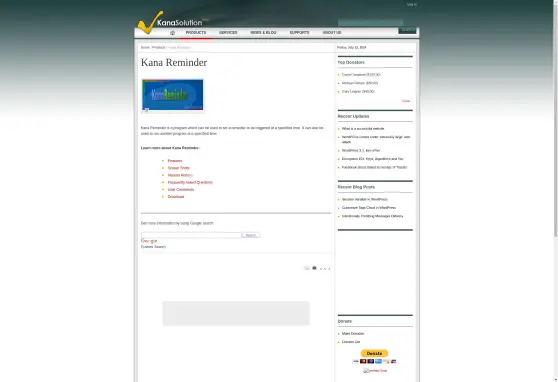Click the printer icon below the article
This screenshot has width=558, height=382.
(x=314, y=268)
